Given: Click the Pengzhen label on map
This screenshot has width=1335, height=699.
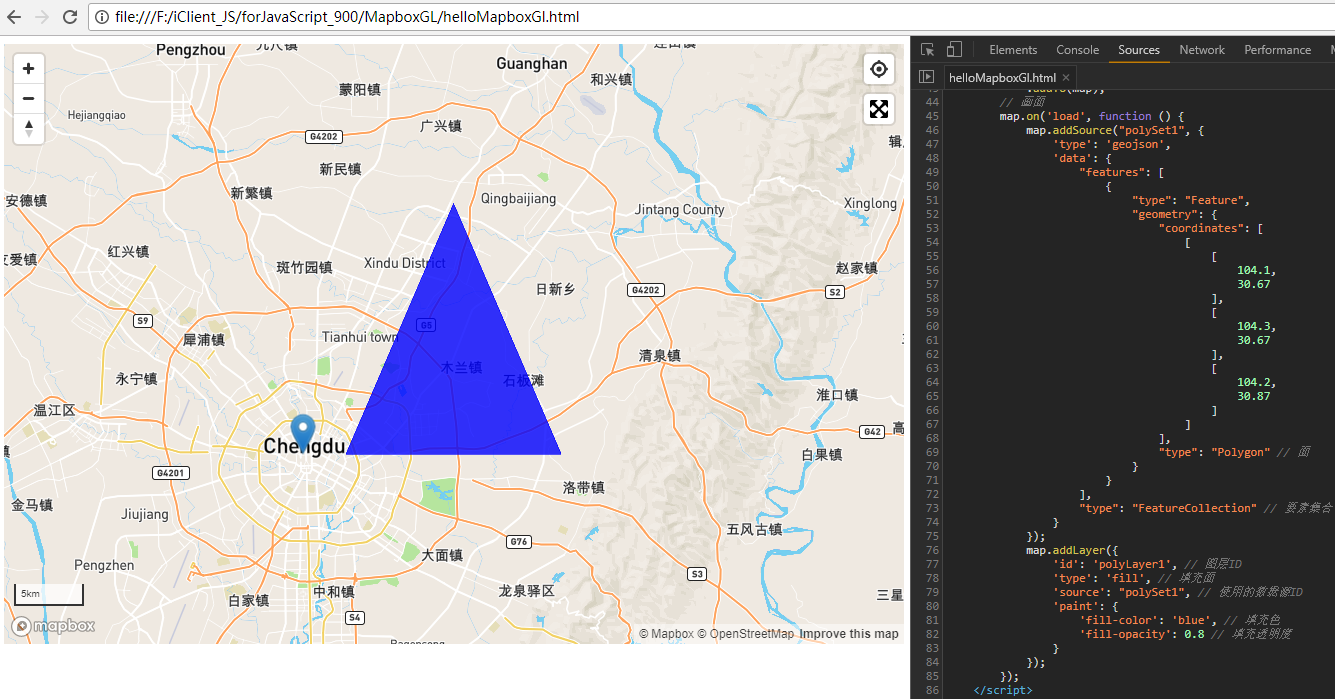Looking at the screenshot, I should point(104,566).
